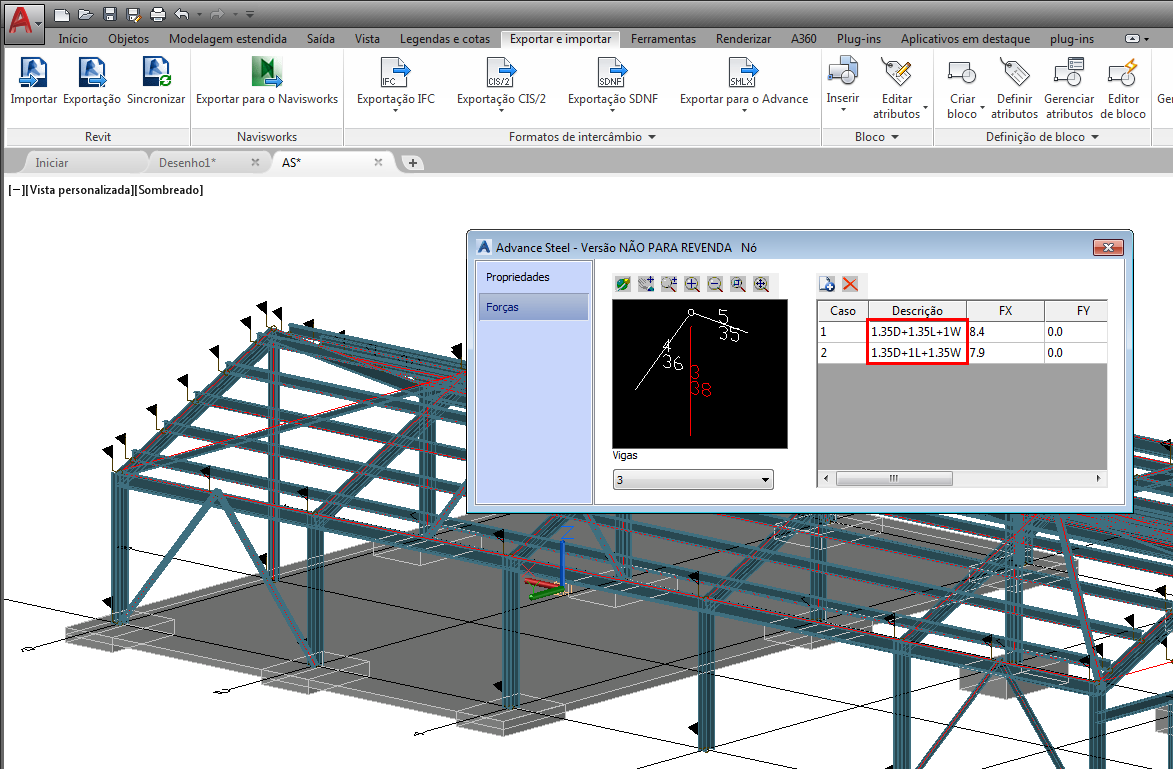Open a file via folder icon

tap(86, 13)
